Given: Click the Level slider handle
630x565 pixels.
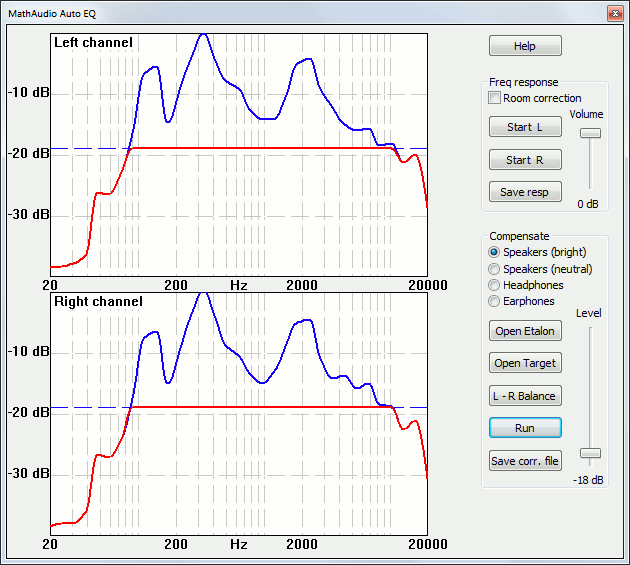Looking at the screenshot, I should [590, 453].
